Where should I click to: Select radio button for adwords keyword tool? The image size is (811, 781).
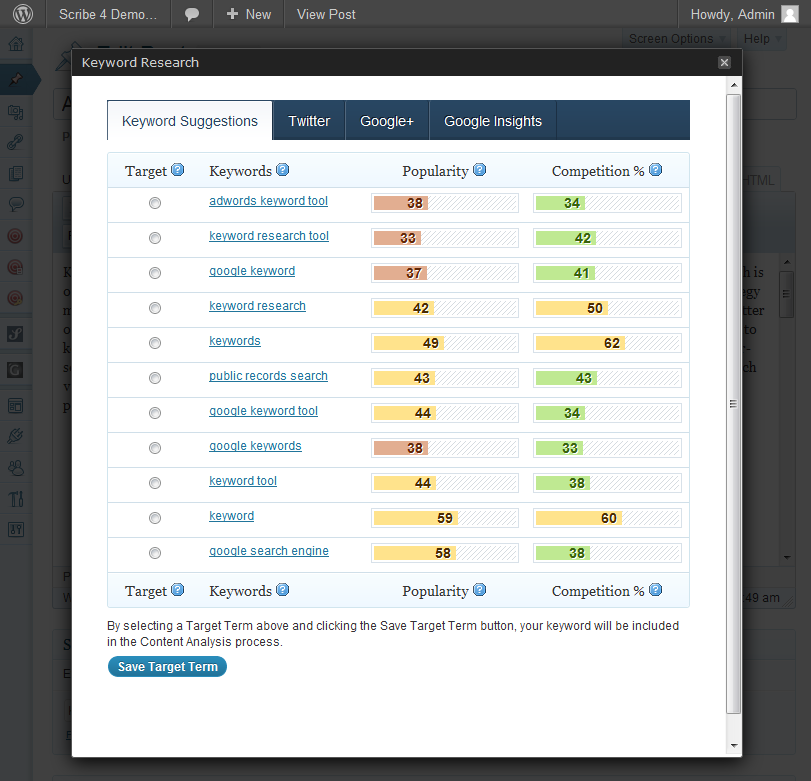pos(154,203)
